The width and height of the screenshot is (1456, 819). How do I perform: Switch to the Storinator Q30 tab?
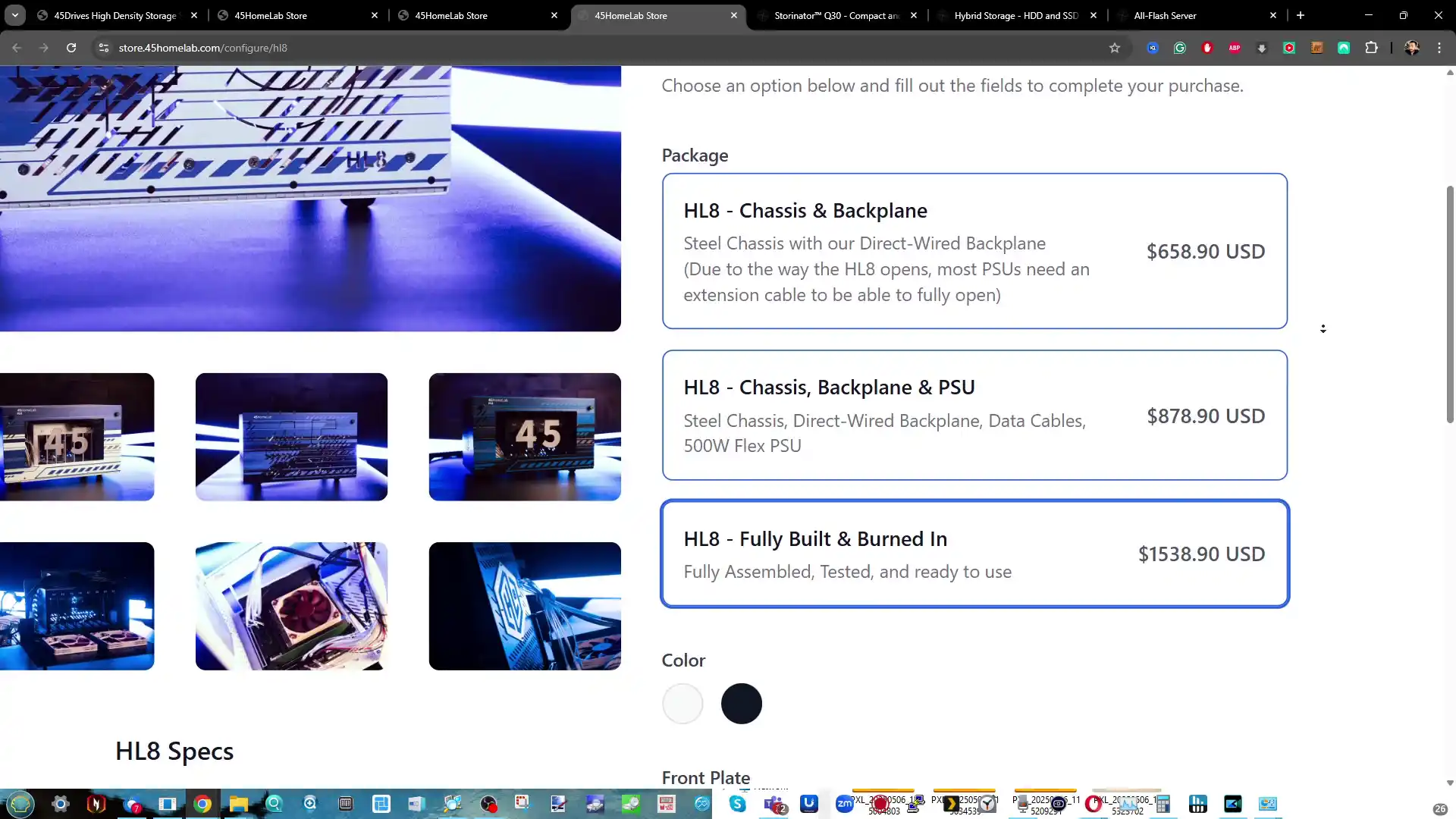pyautogui.click(x=836, y=15)
